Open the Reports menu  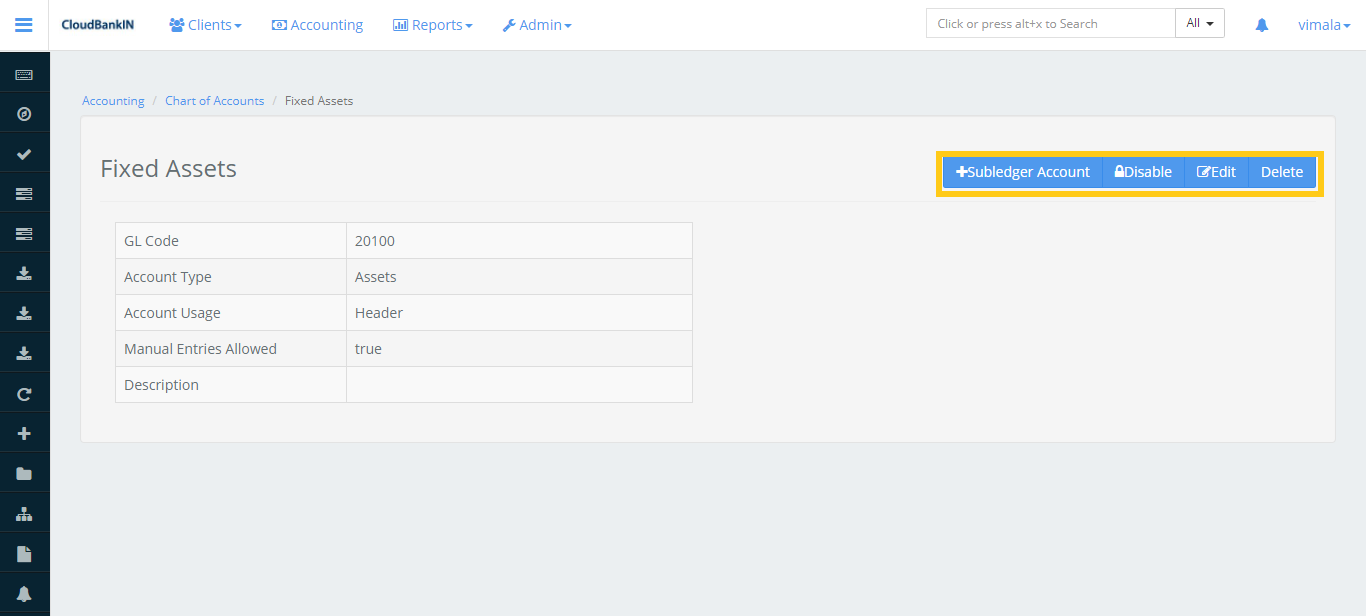pos(432,24)
